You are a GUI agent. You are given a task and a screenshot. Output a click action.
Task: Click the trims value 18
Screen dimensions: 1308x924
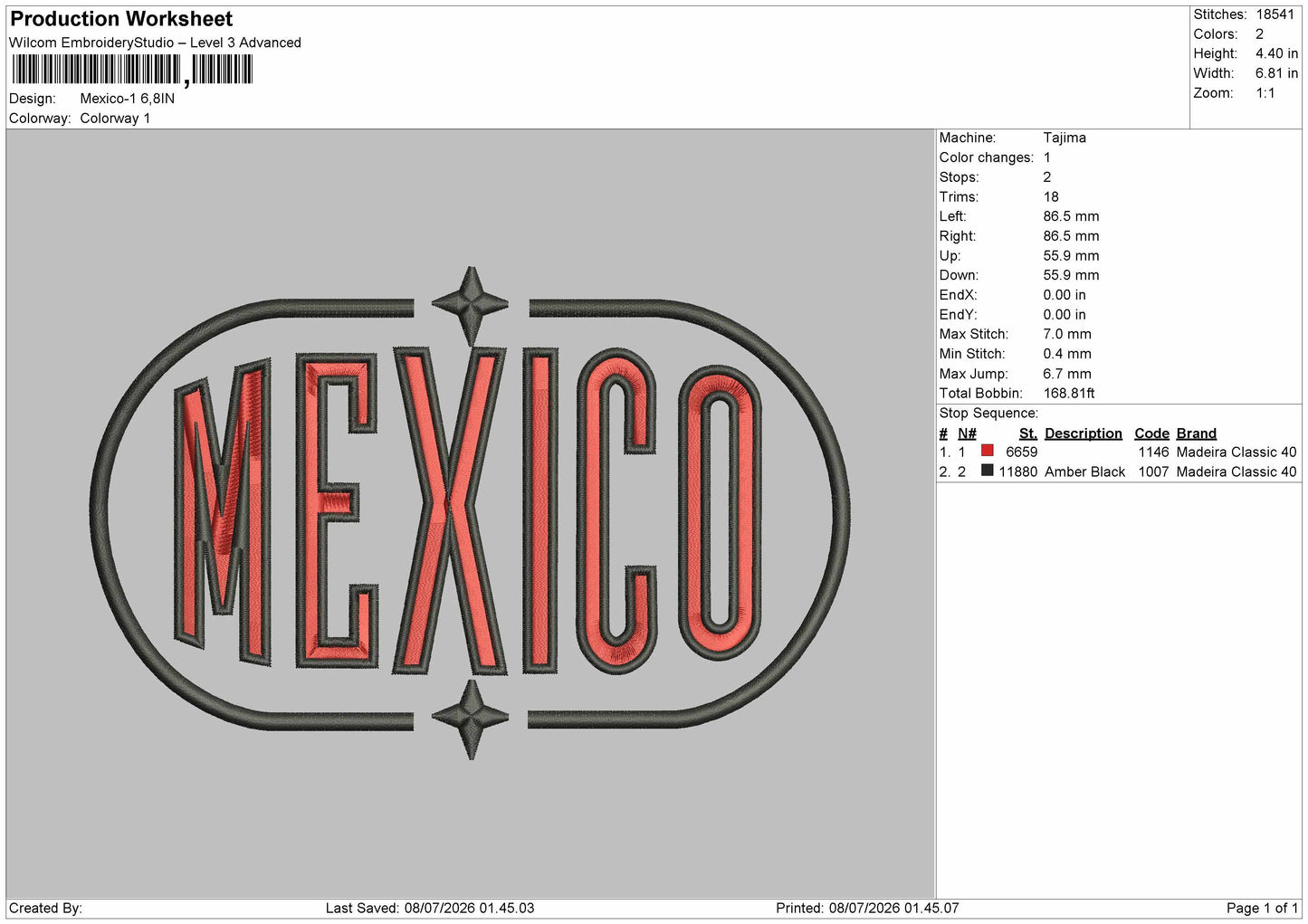(x=1051, y=196)
